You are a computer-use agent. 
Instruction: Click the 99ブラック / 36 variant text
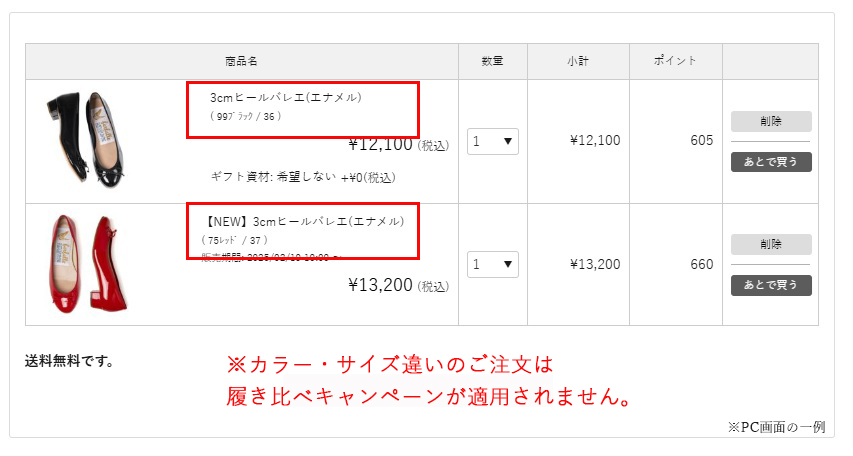246,116
